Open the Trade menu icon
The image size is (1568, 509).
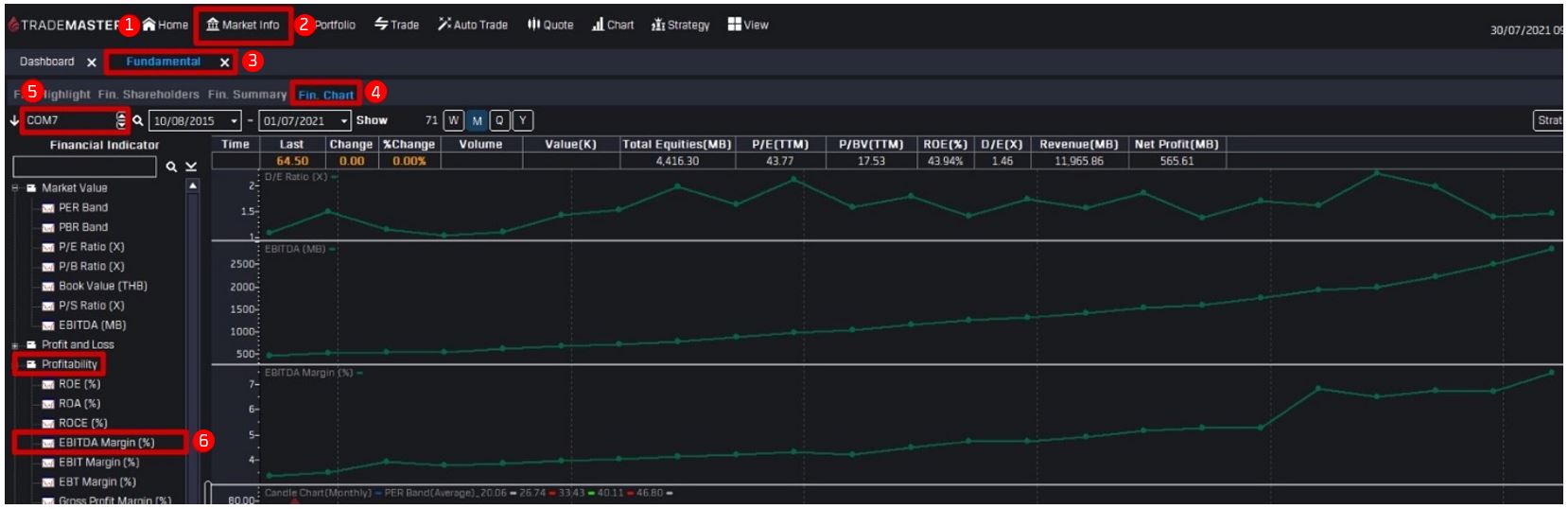381,25
